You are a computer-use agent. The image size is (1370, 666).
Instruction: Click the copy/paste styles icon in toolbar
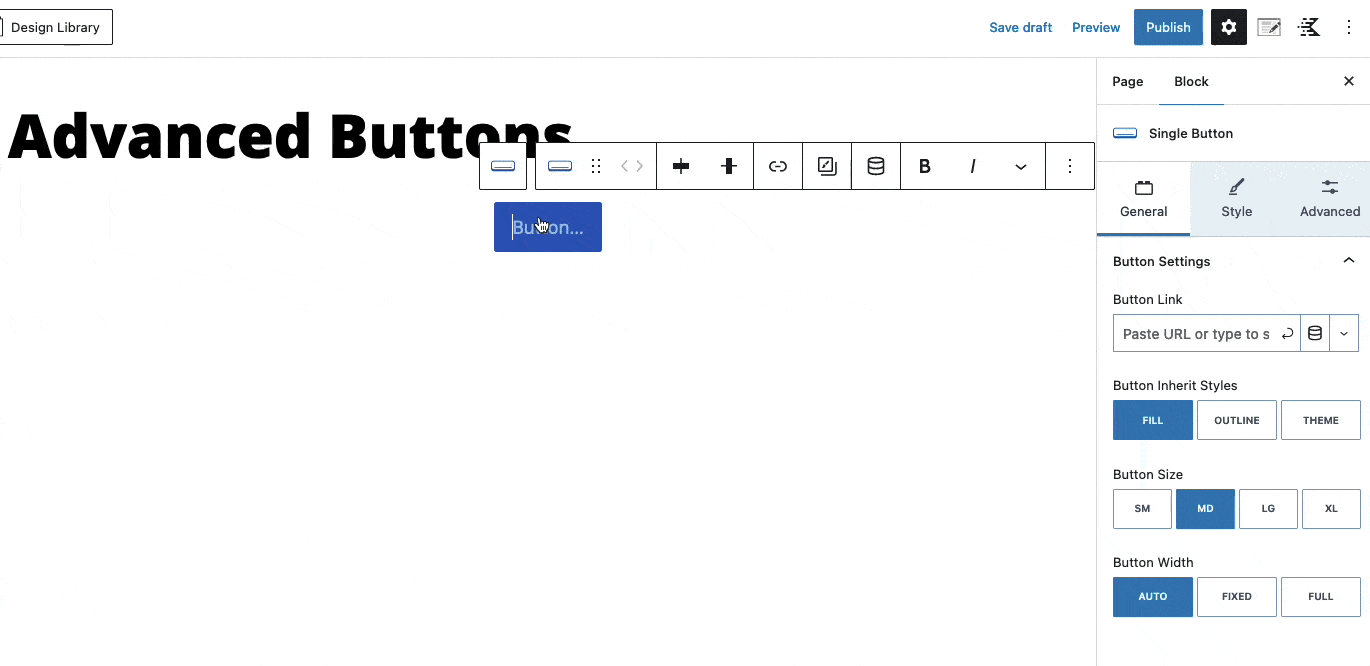pos(827,166)
